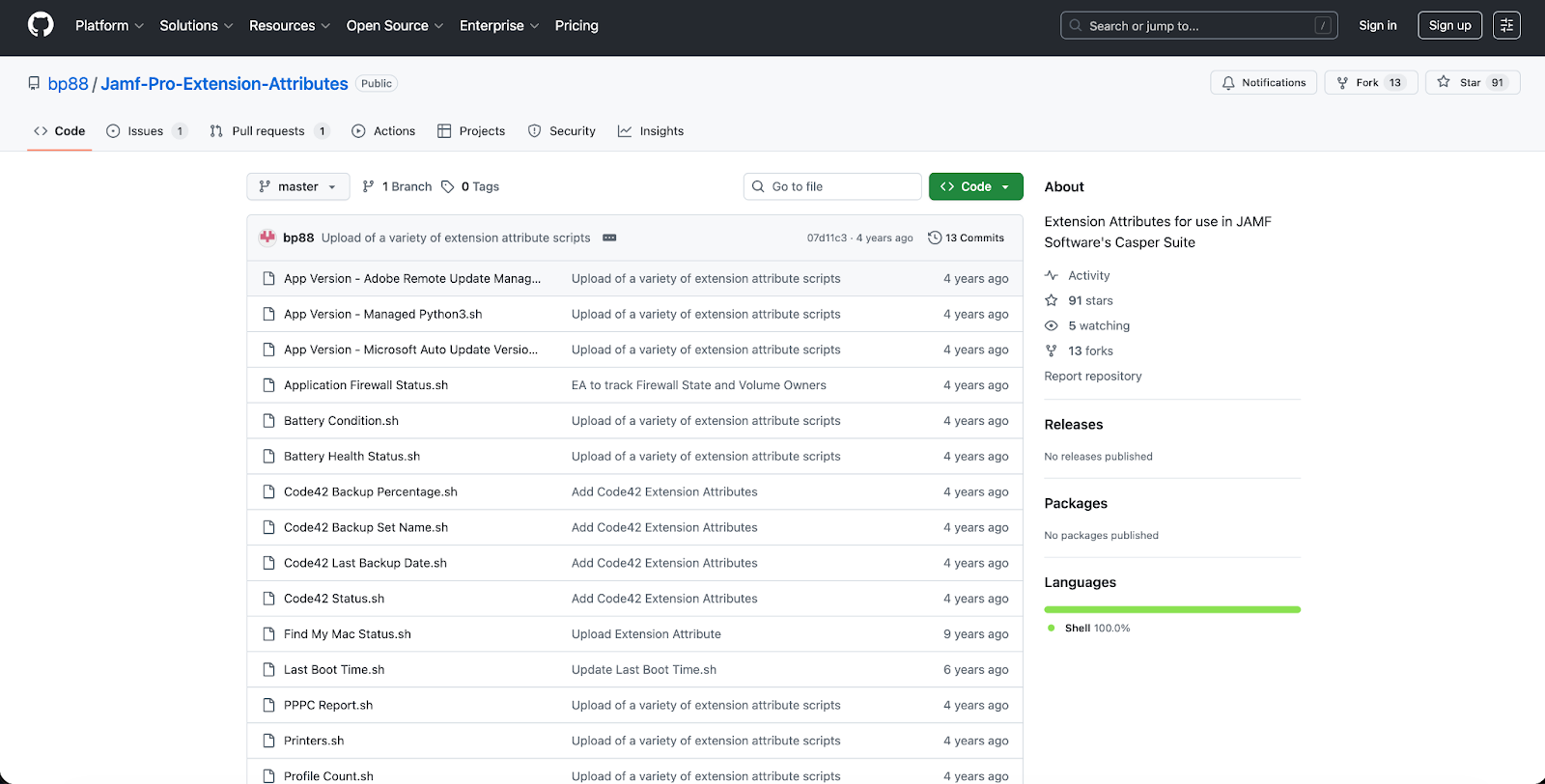Image resolution: width=1545 pixels, height=784 pixels.
Task: Expand commit message ellipsis icon
Action: [609, 238]
